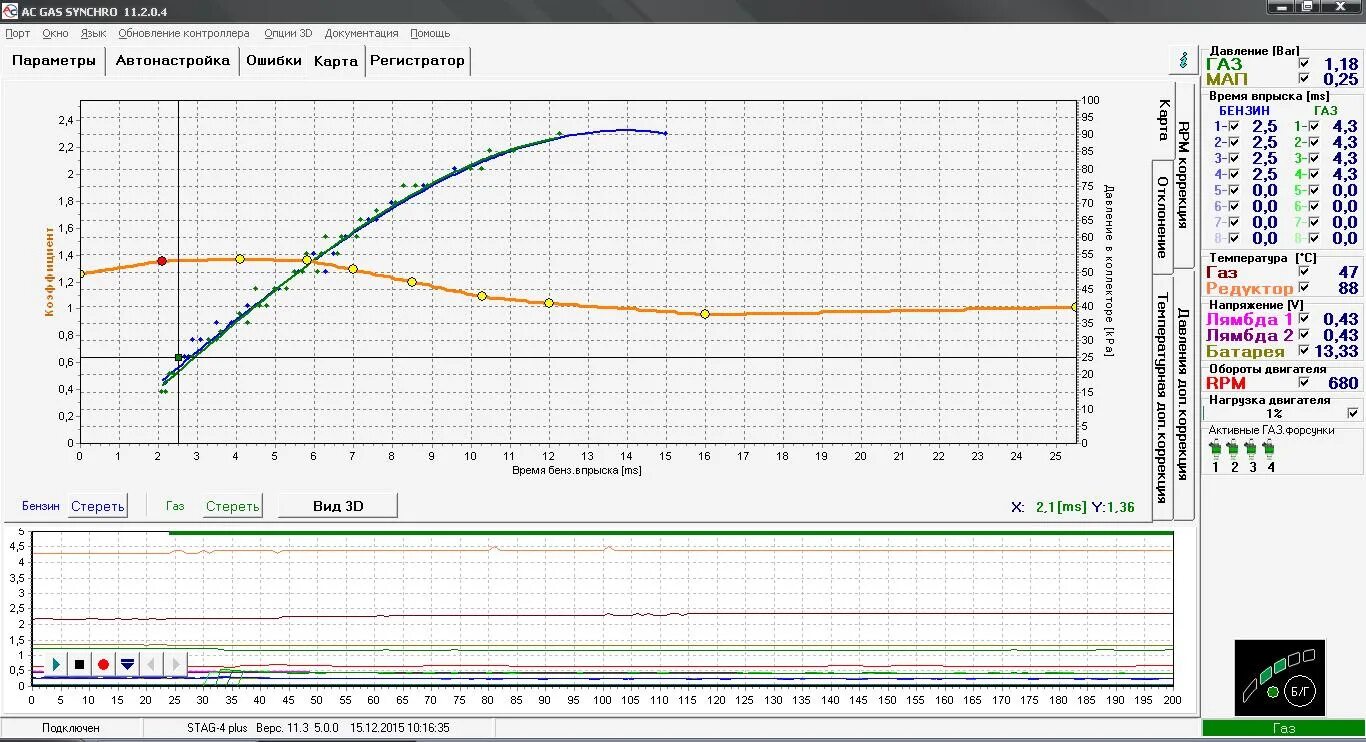The width and height of the screenshot is (1366, 742).
Task: Toggle gas injector 4 checkbox
Action: tap(1313, 174)
